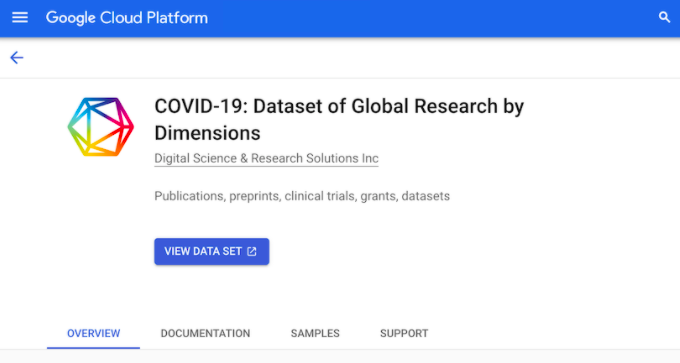The image size is (680, 363).
Task: Click the search magnifier icon
Action: 664,17
